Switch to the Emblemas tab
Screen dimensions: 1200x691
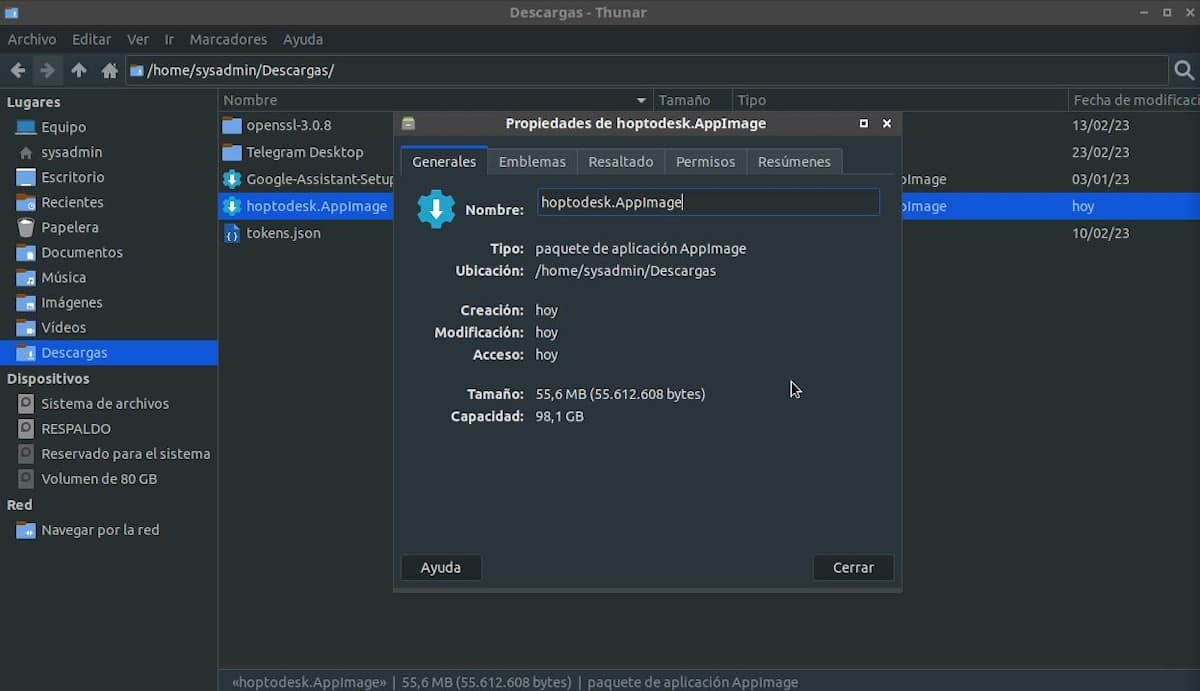pos(532,161)
